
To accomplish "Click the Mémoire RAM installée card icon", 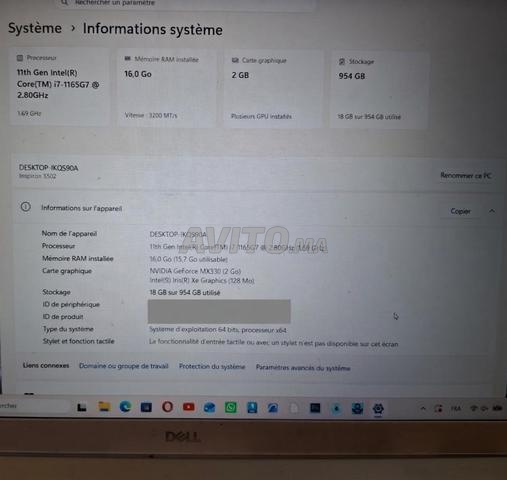I will click(x=128, y=59).
